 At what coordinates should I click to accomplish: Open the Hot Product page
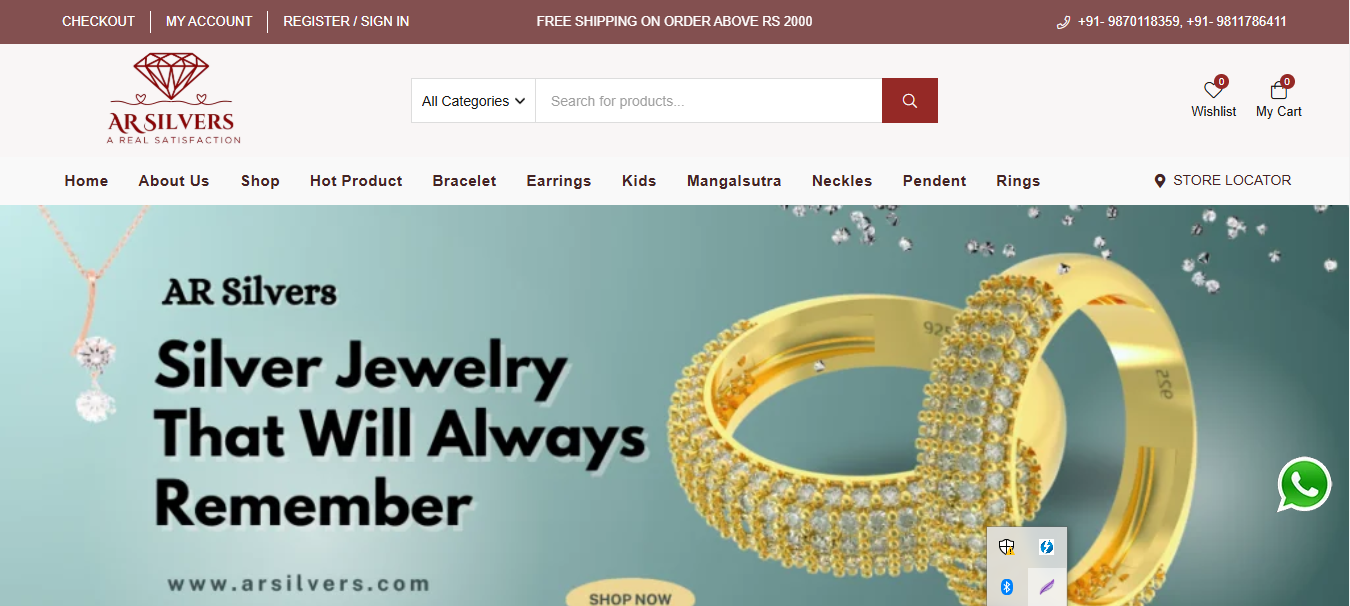(356, 181)
